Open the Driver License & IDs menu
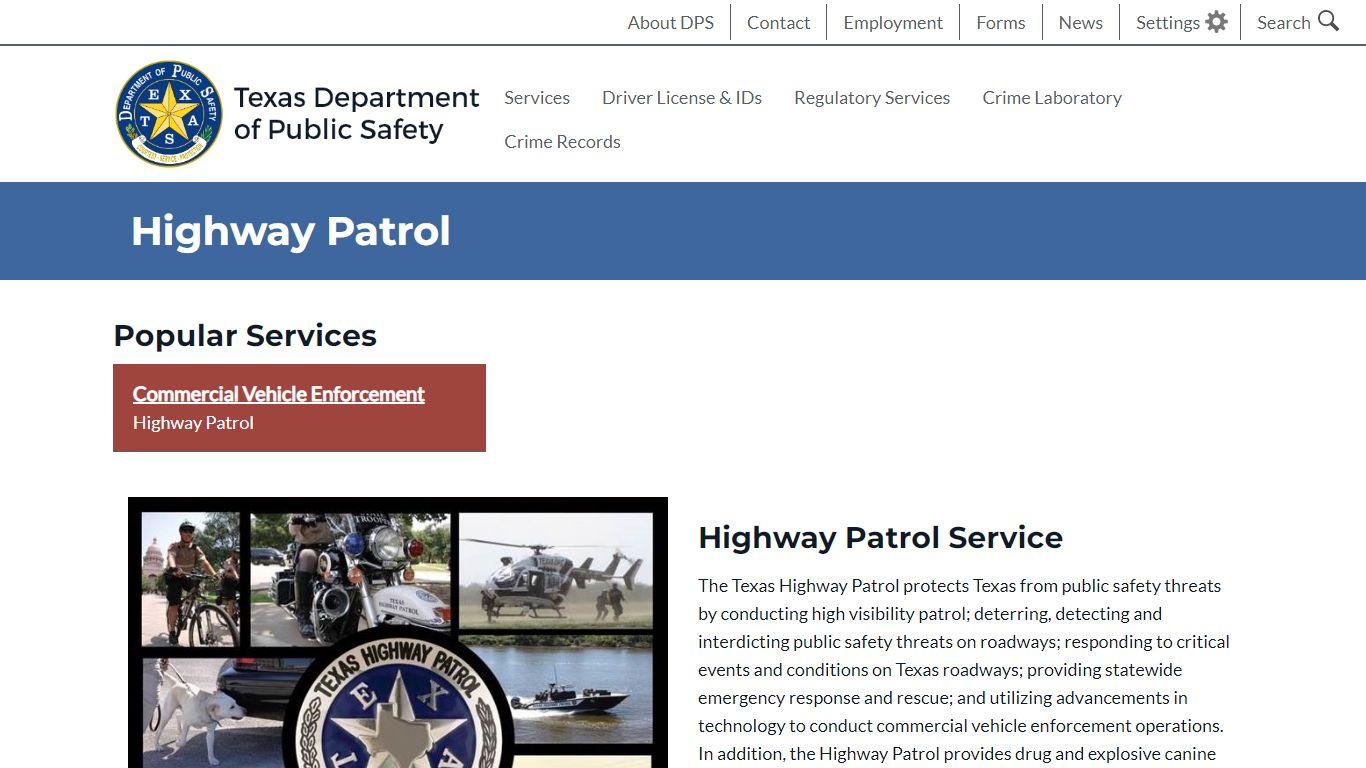1366x768 pixels. (x=682, y=97)
